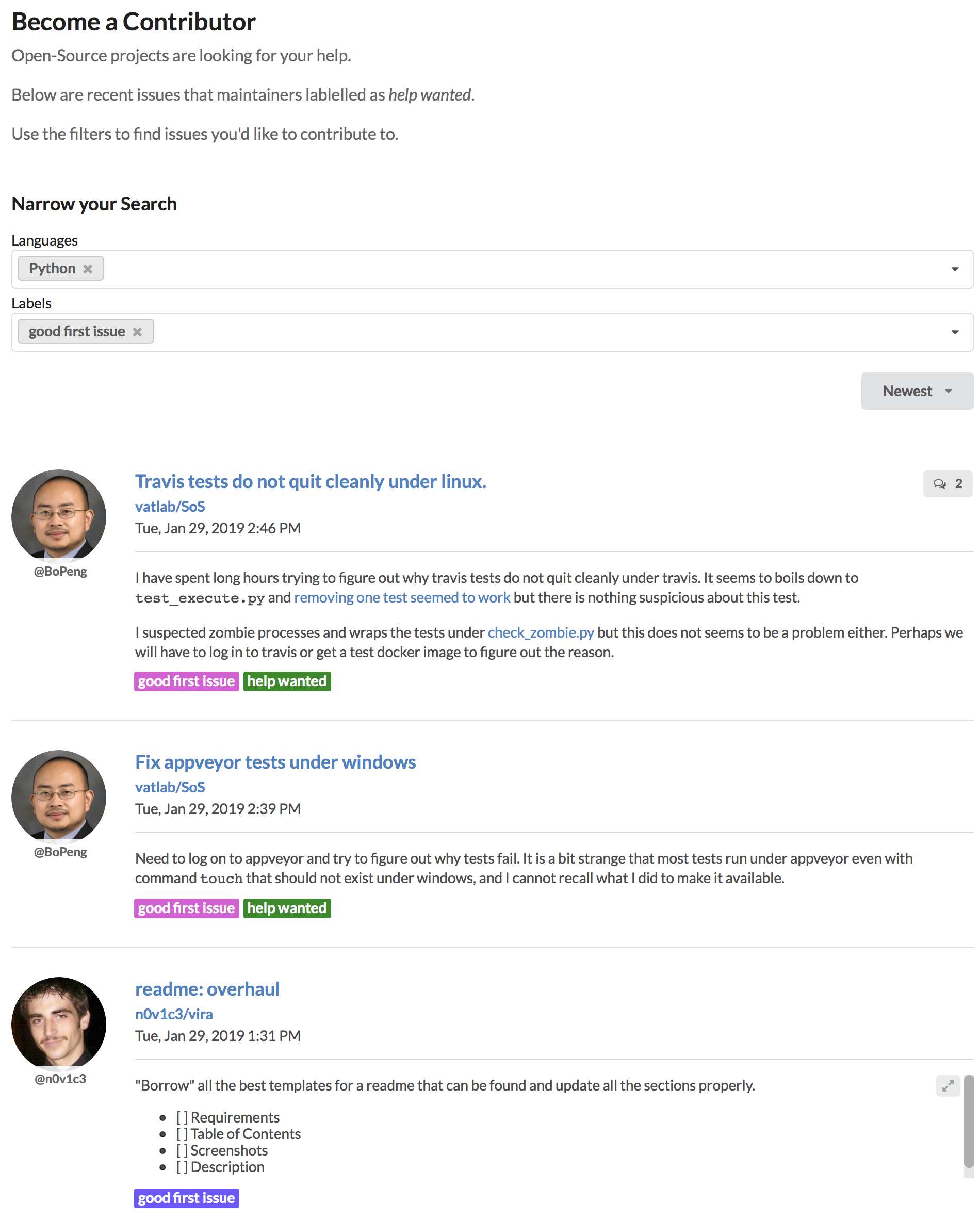
Task: Open the check_zombie.py link
Action: click(541, 632)
